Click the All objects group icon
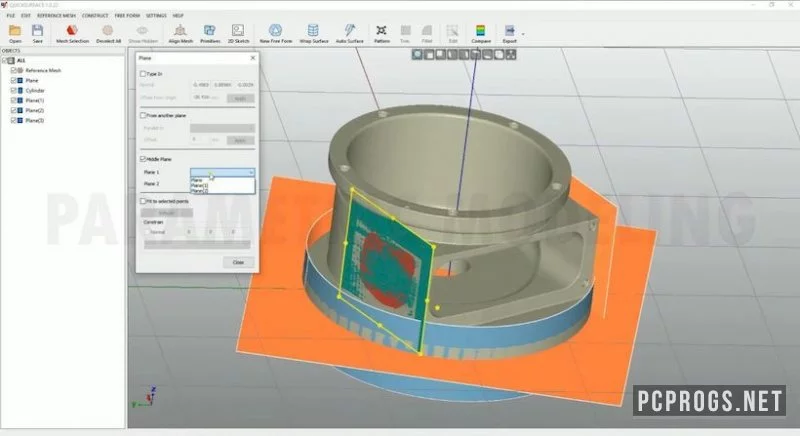 tap(11, 61)
